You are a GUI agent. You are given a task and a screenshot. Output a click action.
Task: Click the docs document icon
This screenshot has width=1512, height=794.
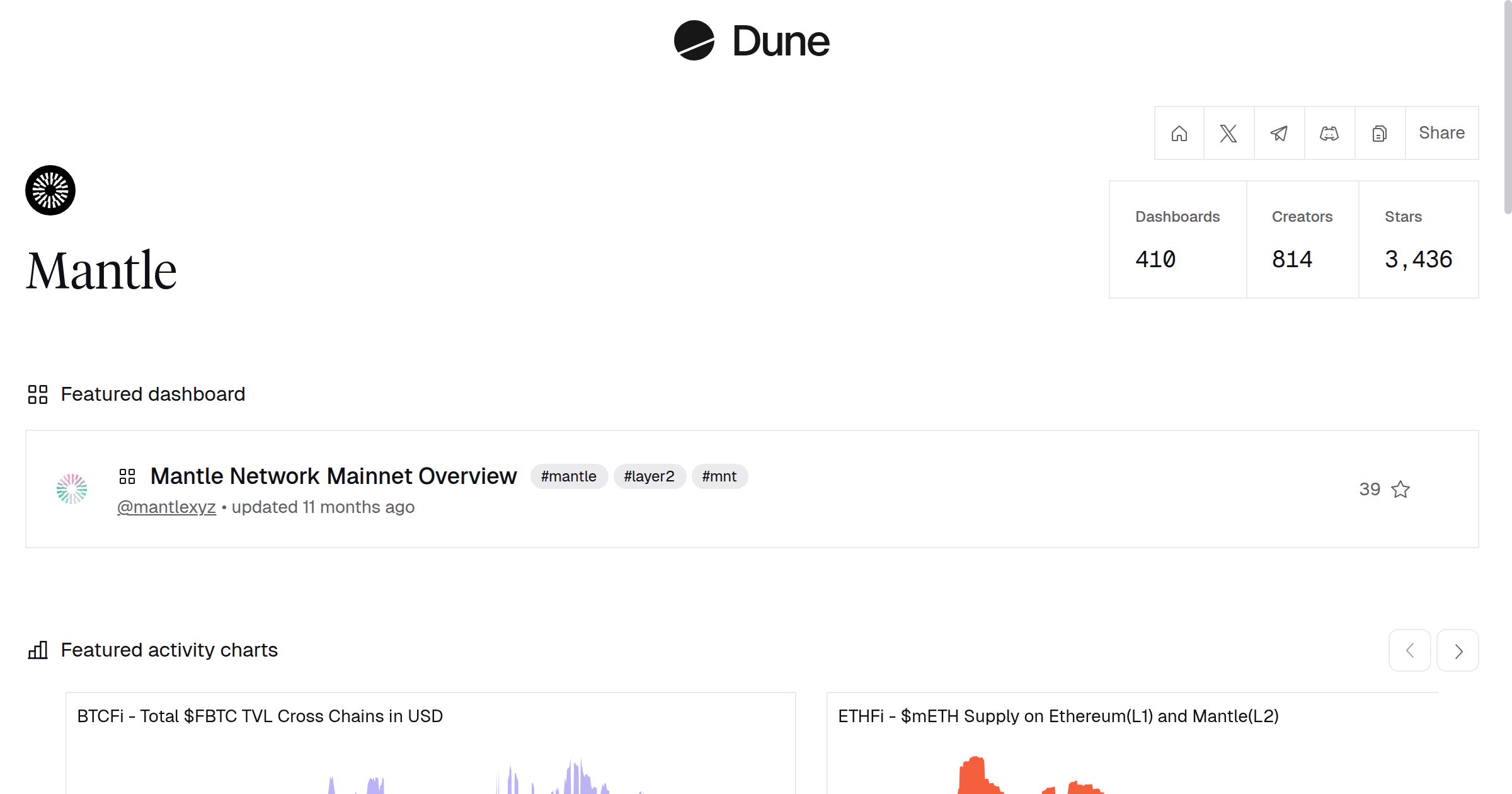coord(1380,133)
